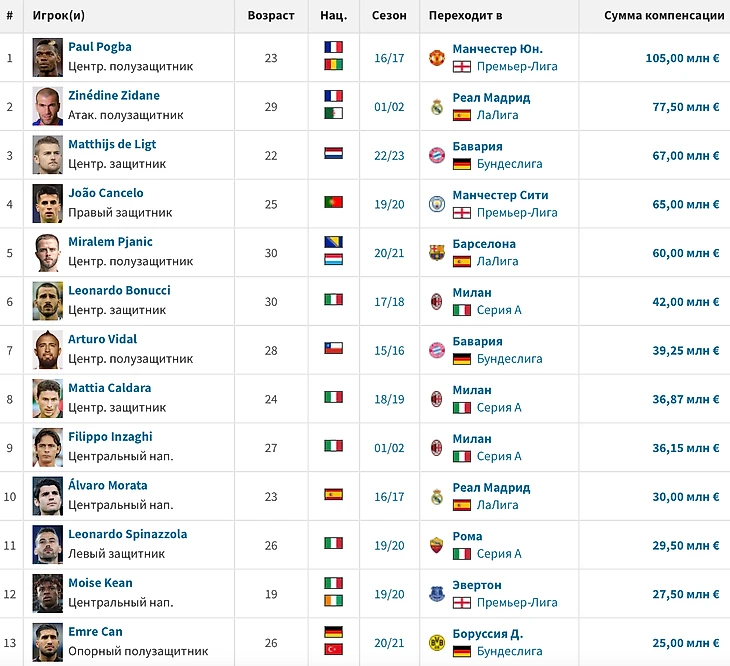Click the Borussia Dortmund club crest

point(436,643)
